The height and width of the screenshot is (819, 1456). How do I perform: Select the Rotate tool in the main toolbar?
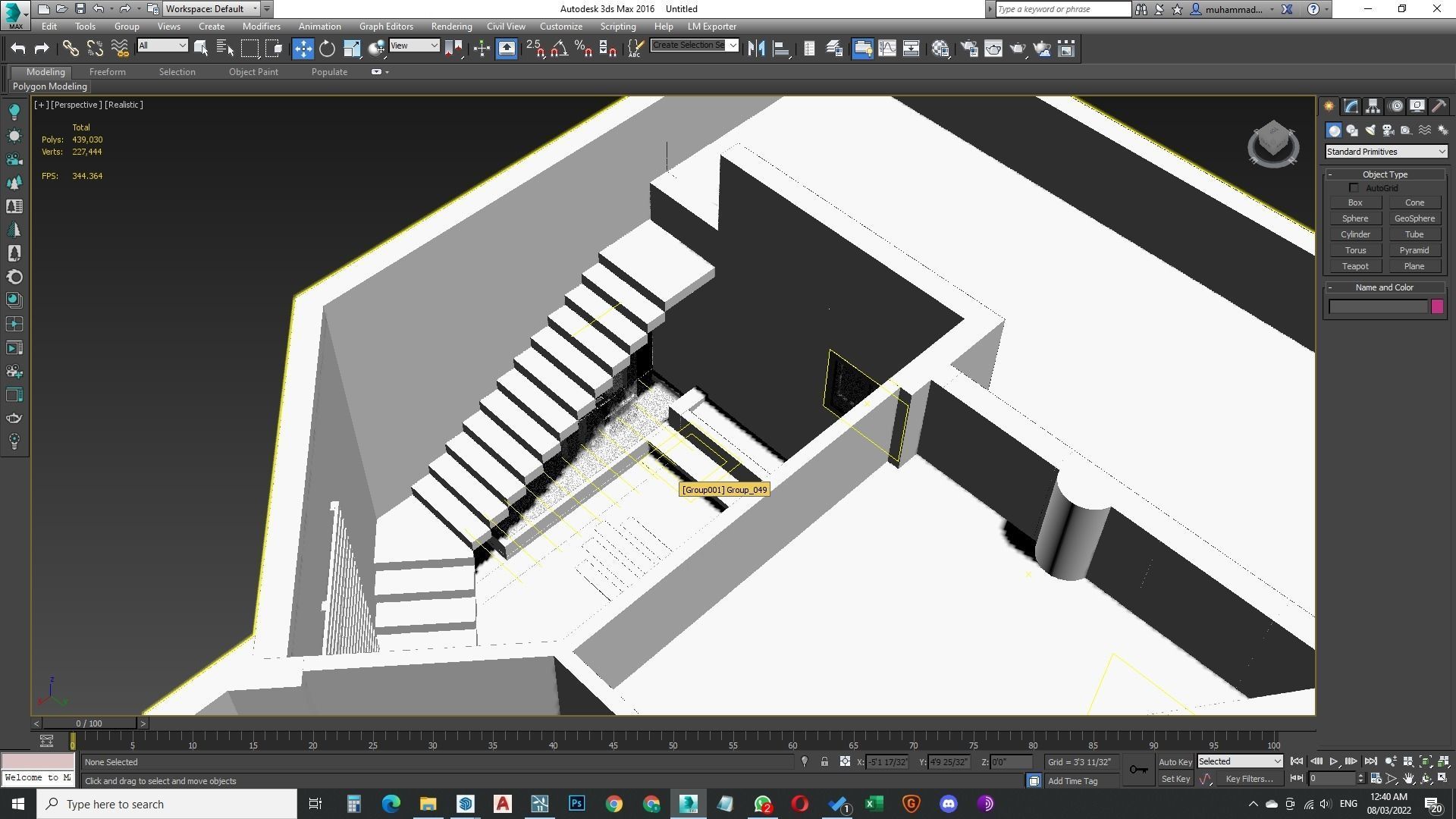point(327,49)
